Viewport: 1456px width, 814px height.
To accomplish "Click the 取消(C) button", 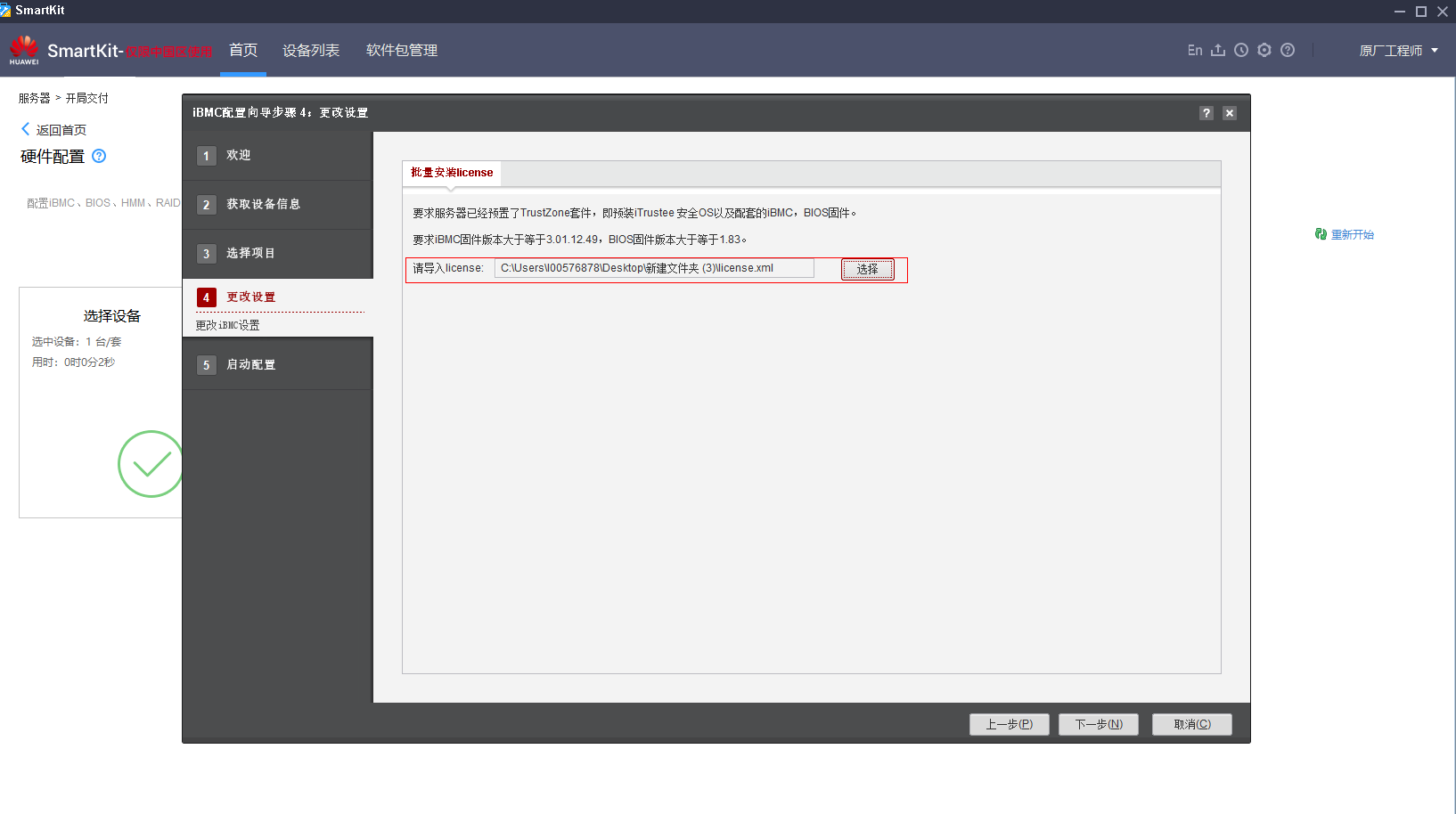I will pos(1192,724).
